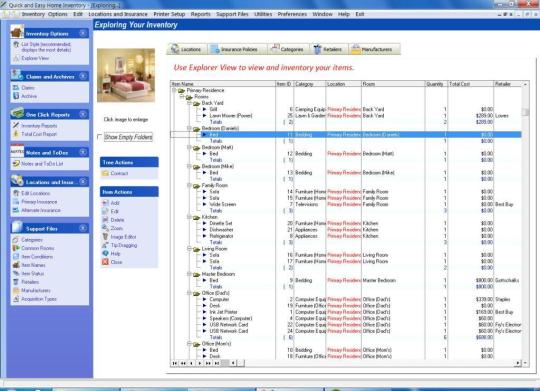Sort by the Total Cost column header
Image resolution: width=540 pixels, height=391 pixels.
pos(470,84)
